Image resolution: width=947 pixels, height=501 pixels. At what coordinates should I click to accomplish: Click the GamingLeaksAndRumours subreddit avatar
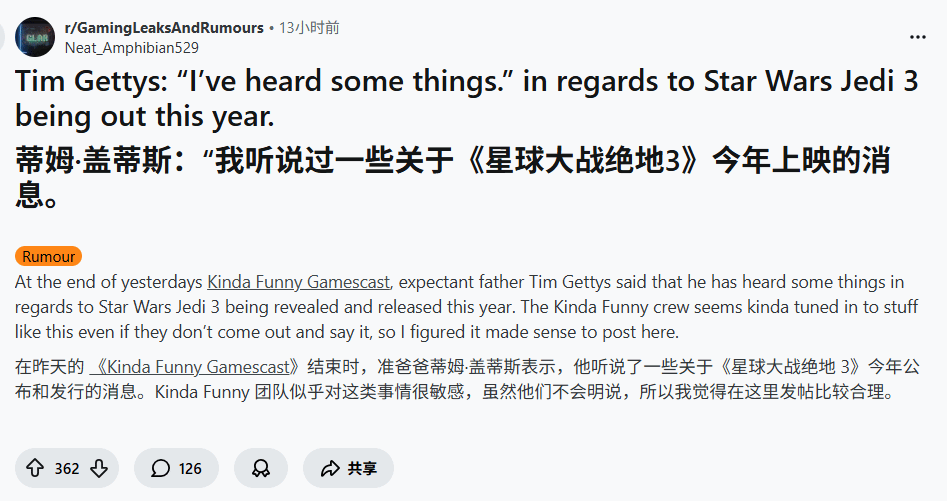tap(36, 37)
